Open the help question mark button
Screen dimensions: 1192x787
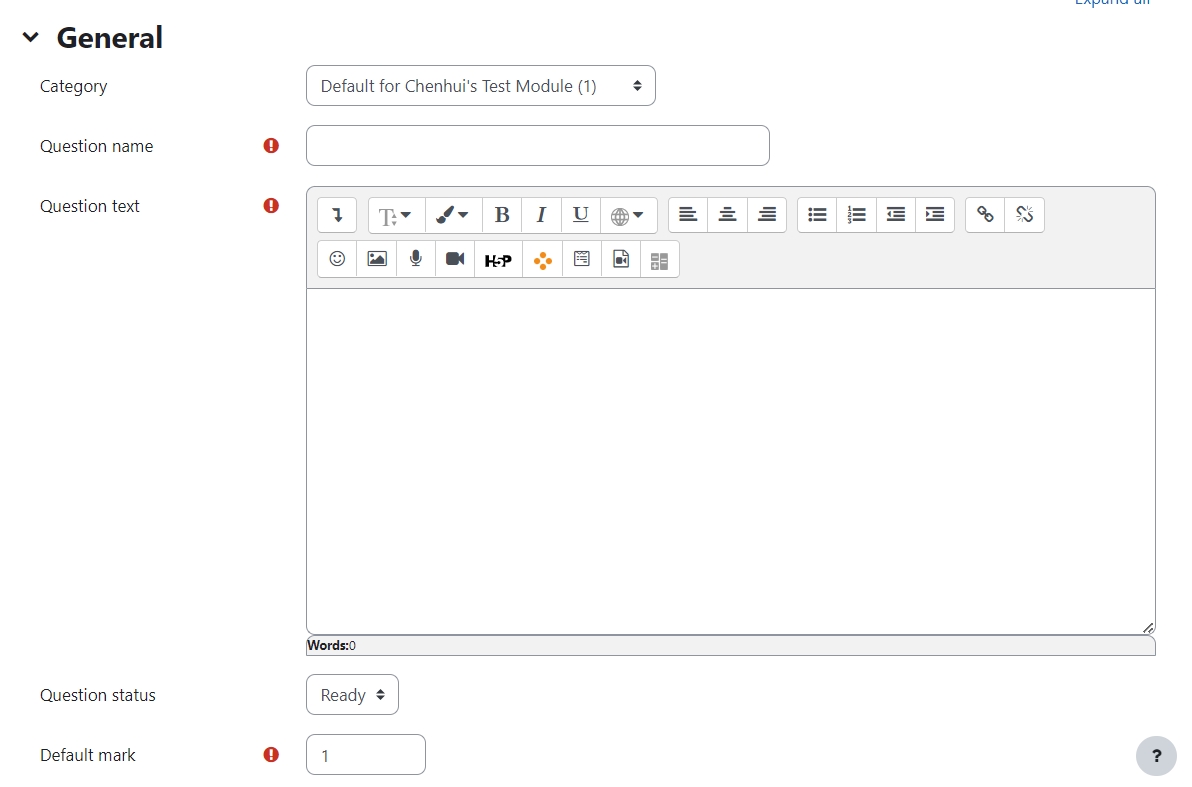(x=1156, y=756)
